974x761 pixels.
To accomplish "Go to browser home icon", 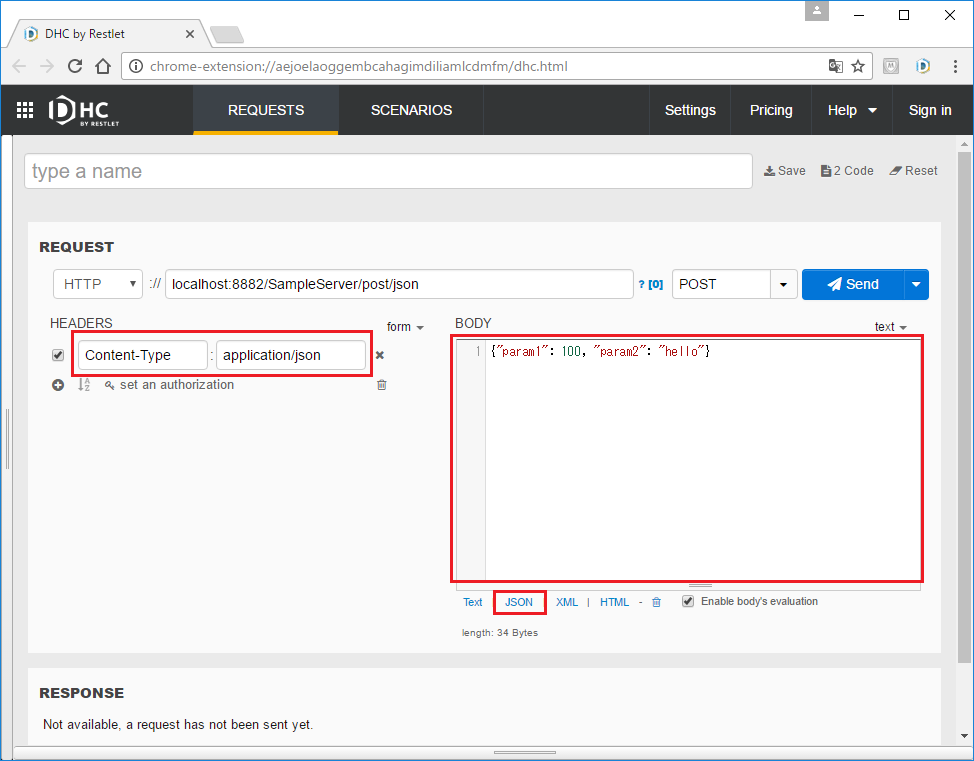I will pos(103,66).
